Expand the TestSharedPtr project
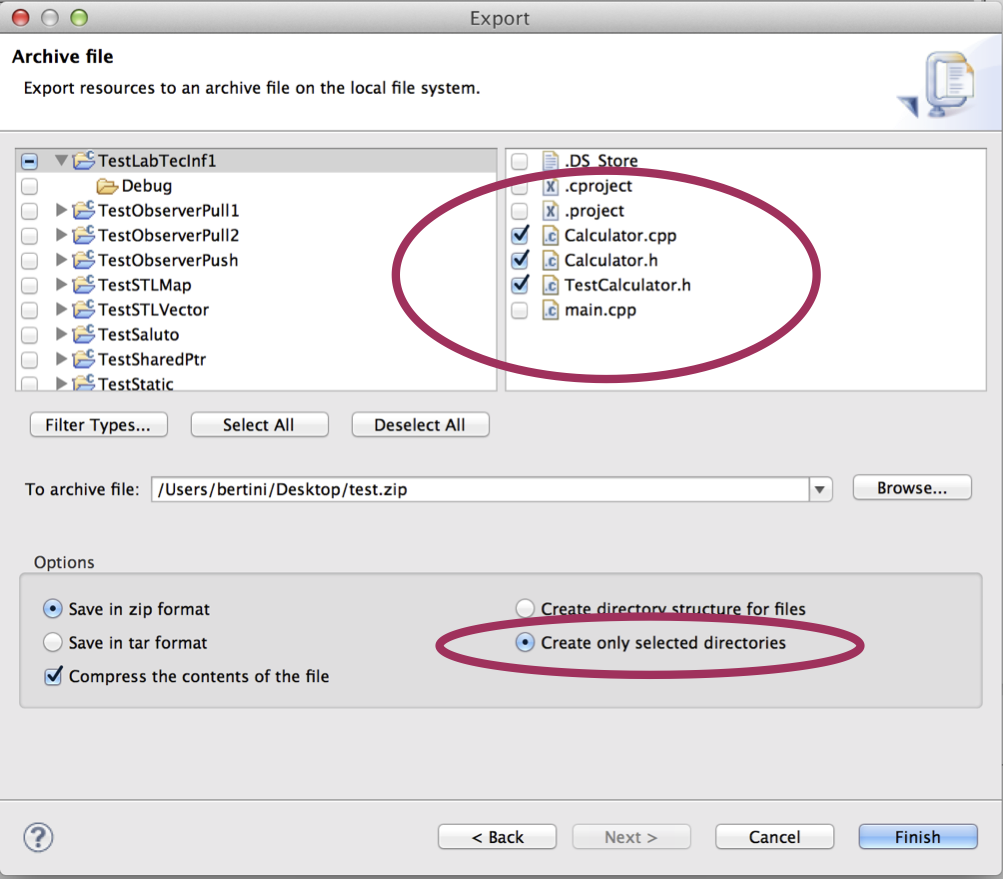This screenshot has width=1003, height=879. pyautogui.click(x=61, y=358)
